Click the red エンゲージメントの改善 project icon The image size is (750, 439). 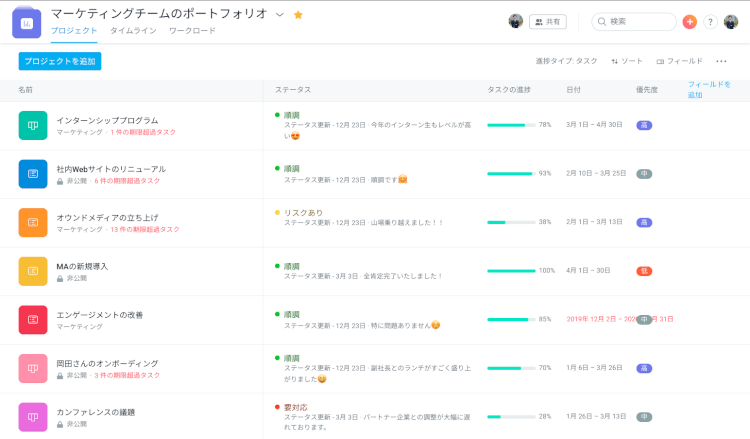point(33,319)
